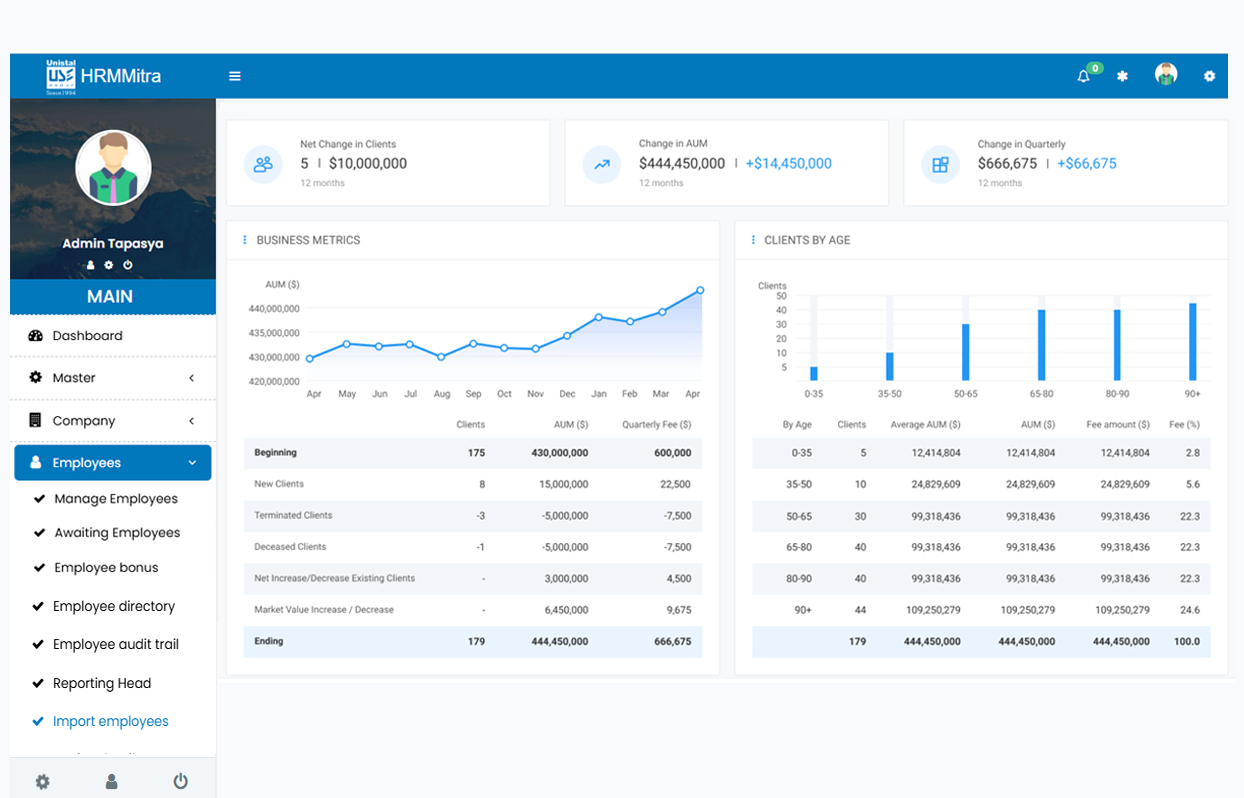
Task: Click the settings gear in sidebar footer
Action: coord(42,782)
